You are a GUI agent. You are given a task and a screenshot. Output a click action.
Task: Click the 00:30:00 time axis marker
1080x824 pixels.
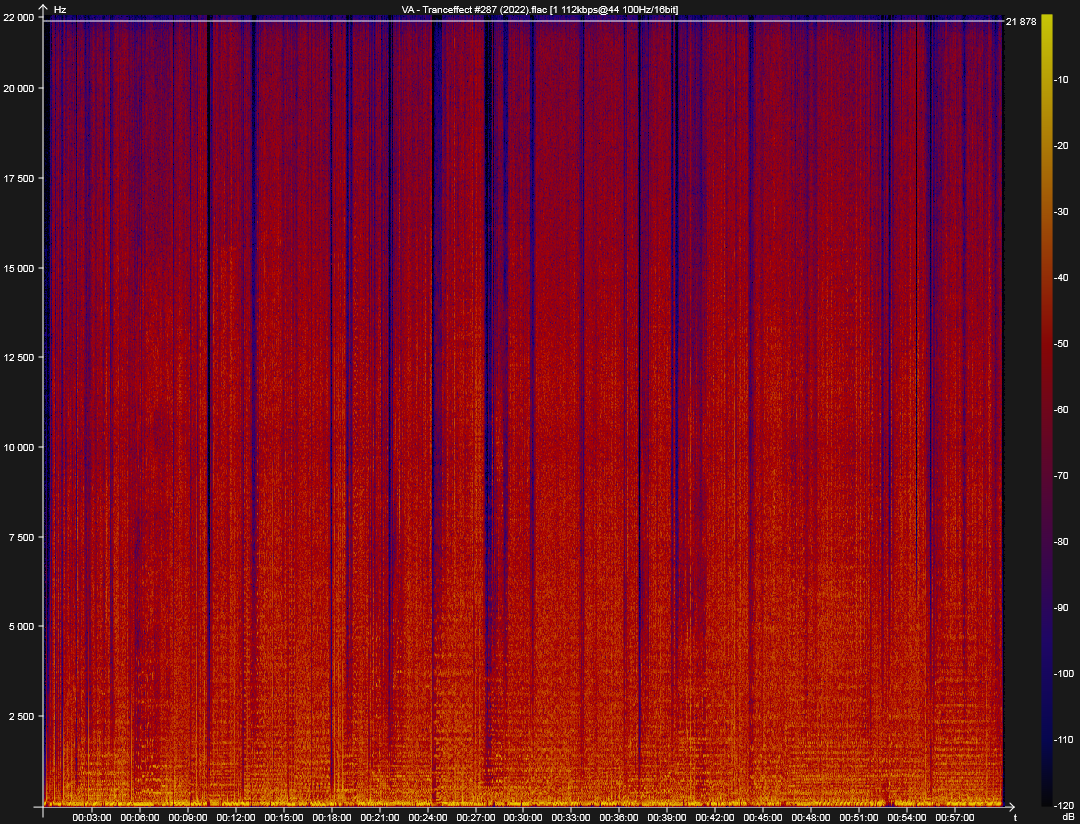(523, 816)
